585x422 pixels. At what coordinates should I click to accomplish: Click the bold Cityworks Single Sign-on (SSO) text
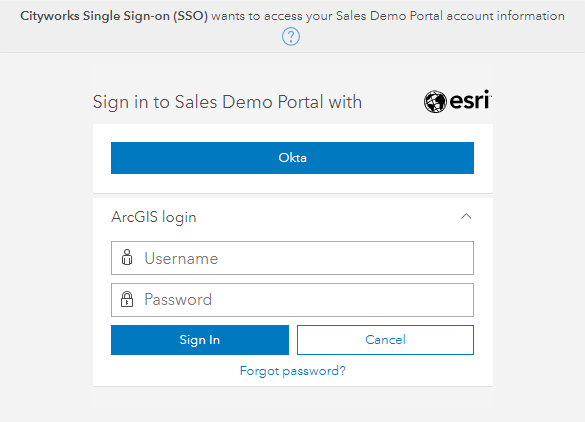point(114,16)
